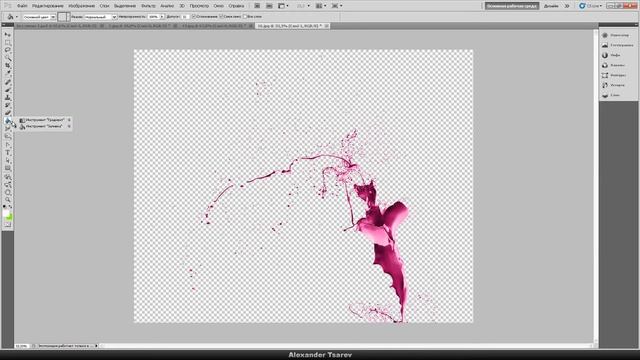Open the Изображение menu

pos(82,6)
